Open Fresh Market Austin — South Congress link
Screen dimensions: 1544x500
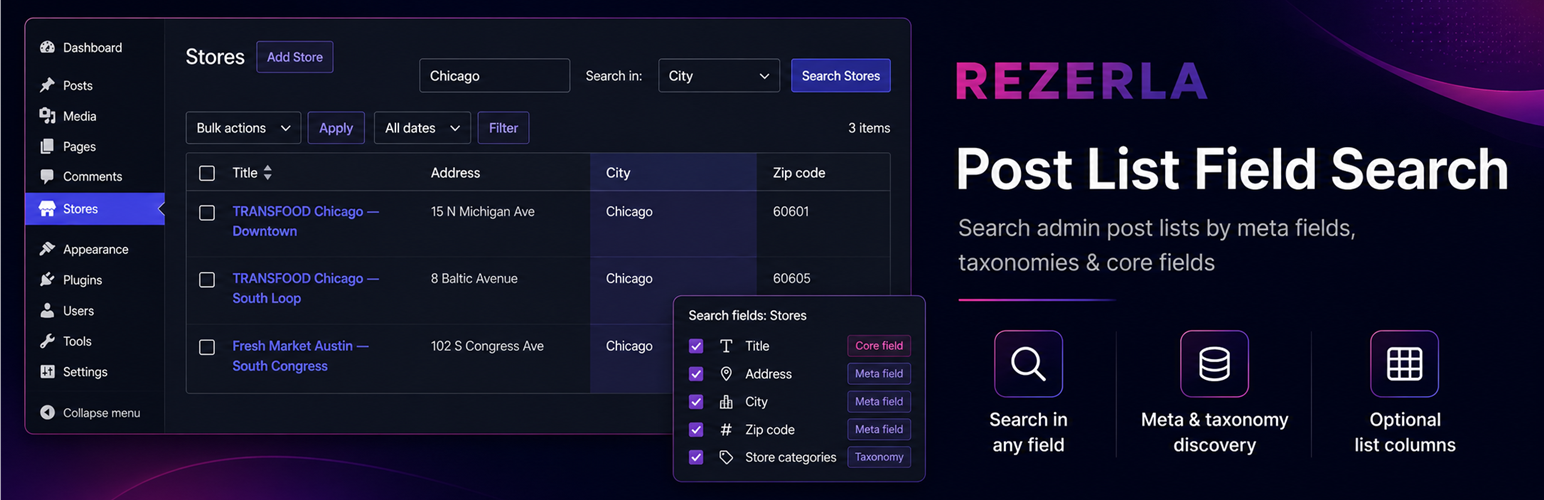(301, 356)
